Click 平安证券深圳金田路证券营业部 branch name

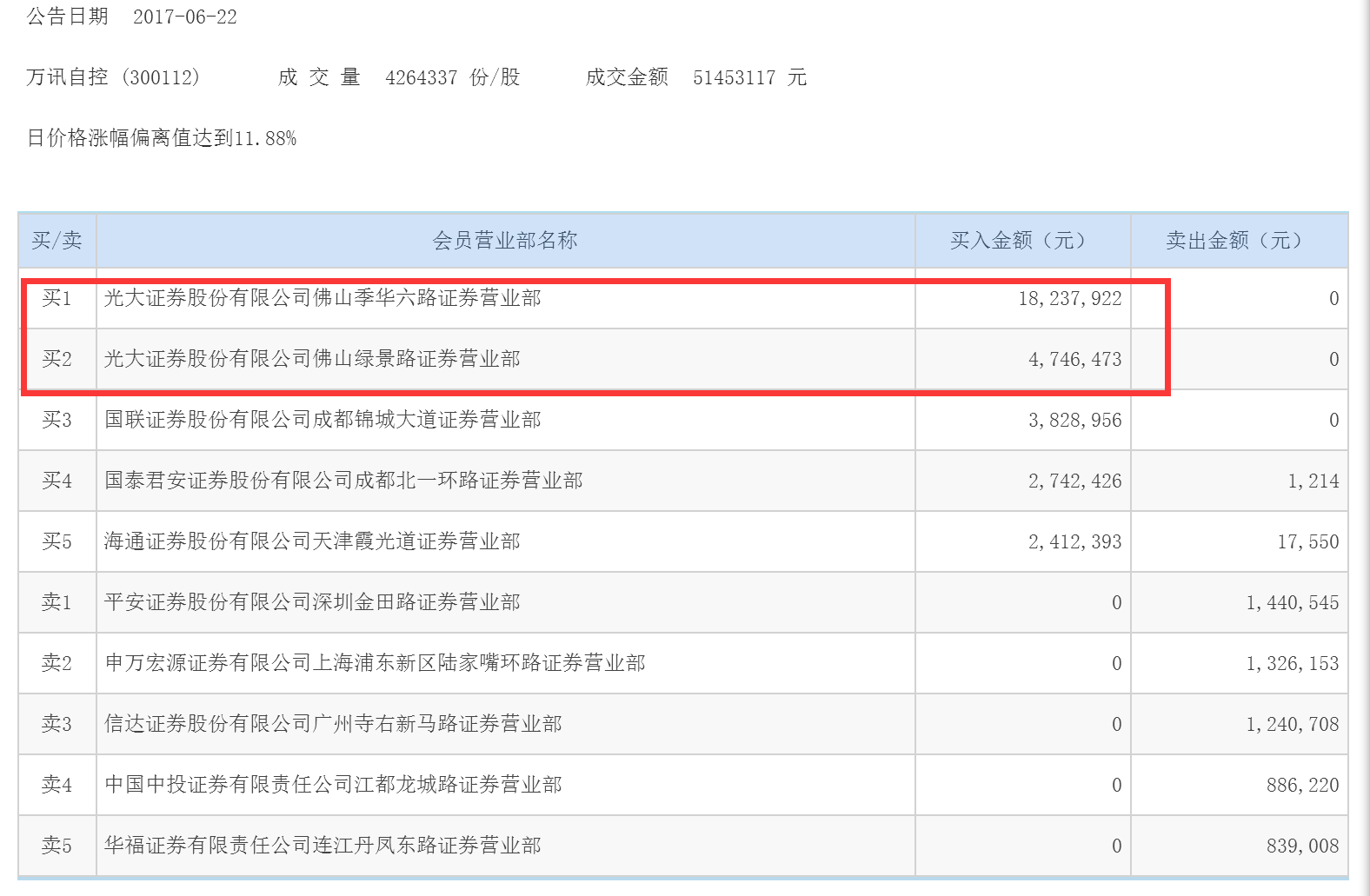point(312,602)
